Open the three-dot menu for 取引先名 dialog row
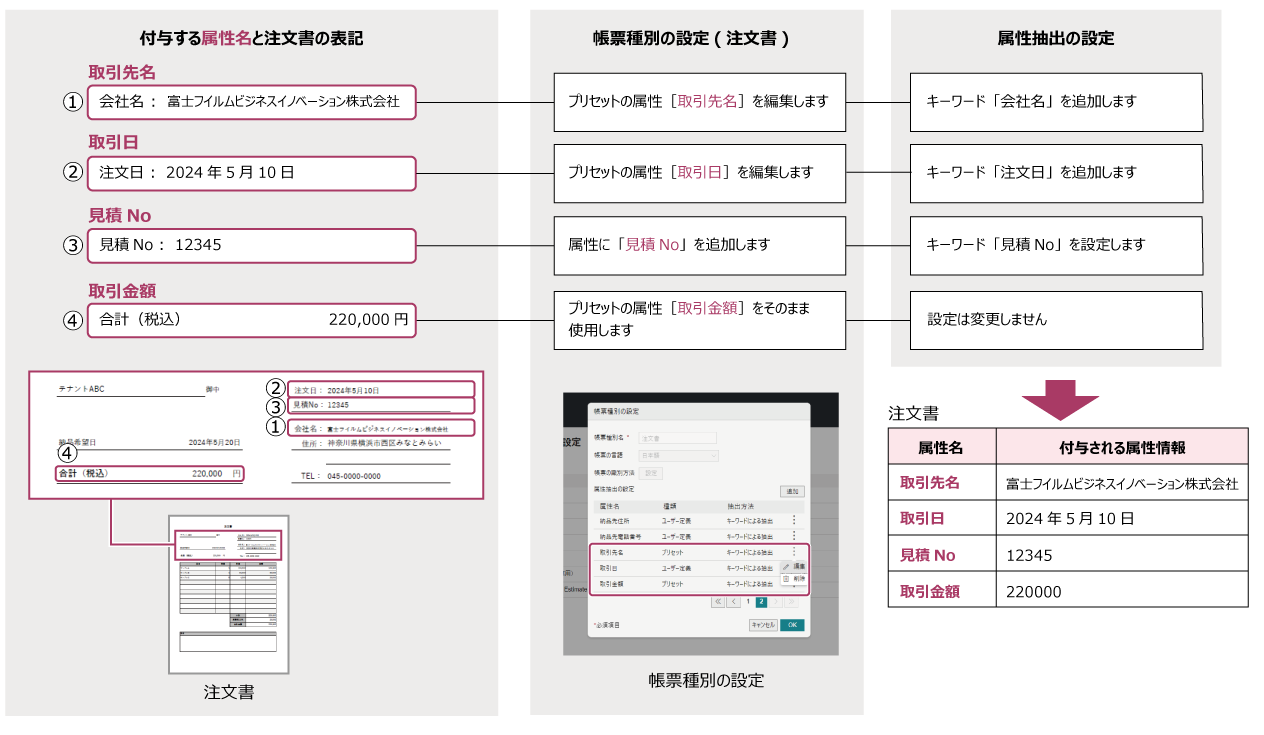1264x735 pixels. coord(794,552)
